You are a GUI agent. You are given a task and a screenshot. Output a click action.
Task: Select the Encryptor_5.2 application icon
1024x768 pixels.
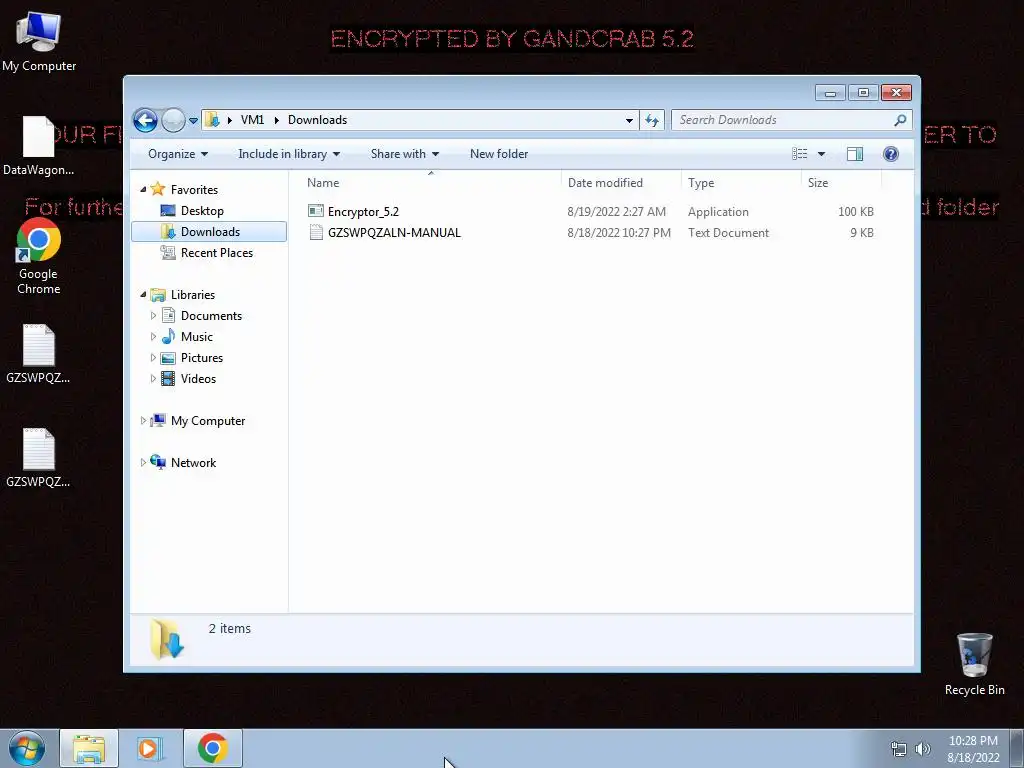316,211
